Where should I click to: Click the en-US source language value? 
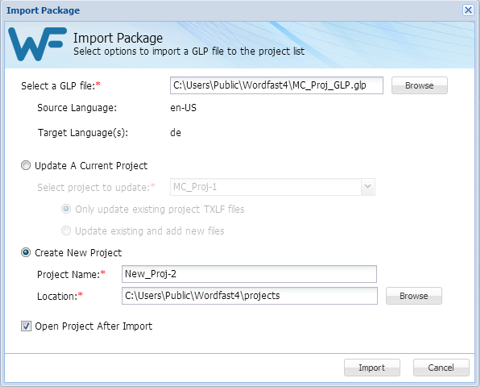pyautogui.click(x=183, y=108)
